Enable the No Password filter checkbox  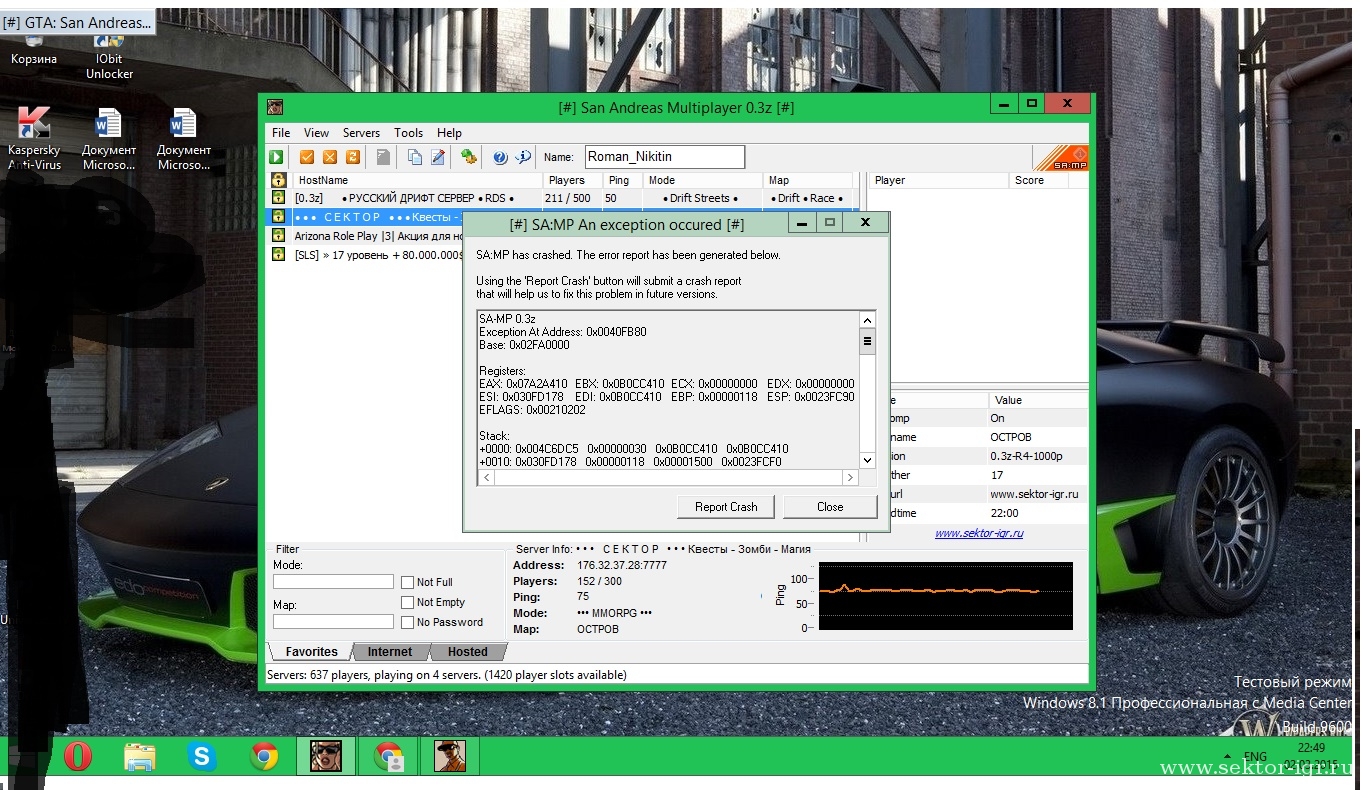pyautogui.click(x=408, y=622)
